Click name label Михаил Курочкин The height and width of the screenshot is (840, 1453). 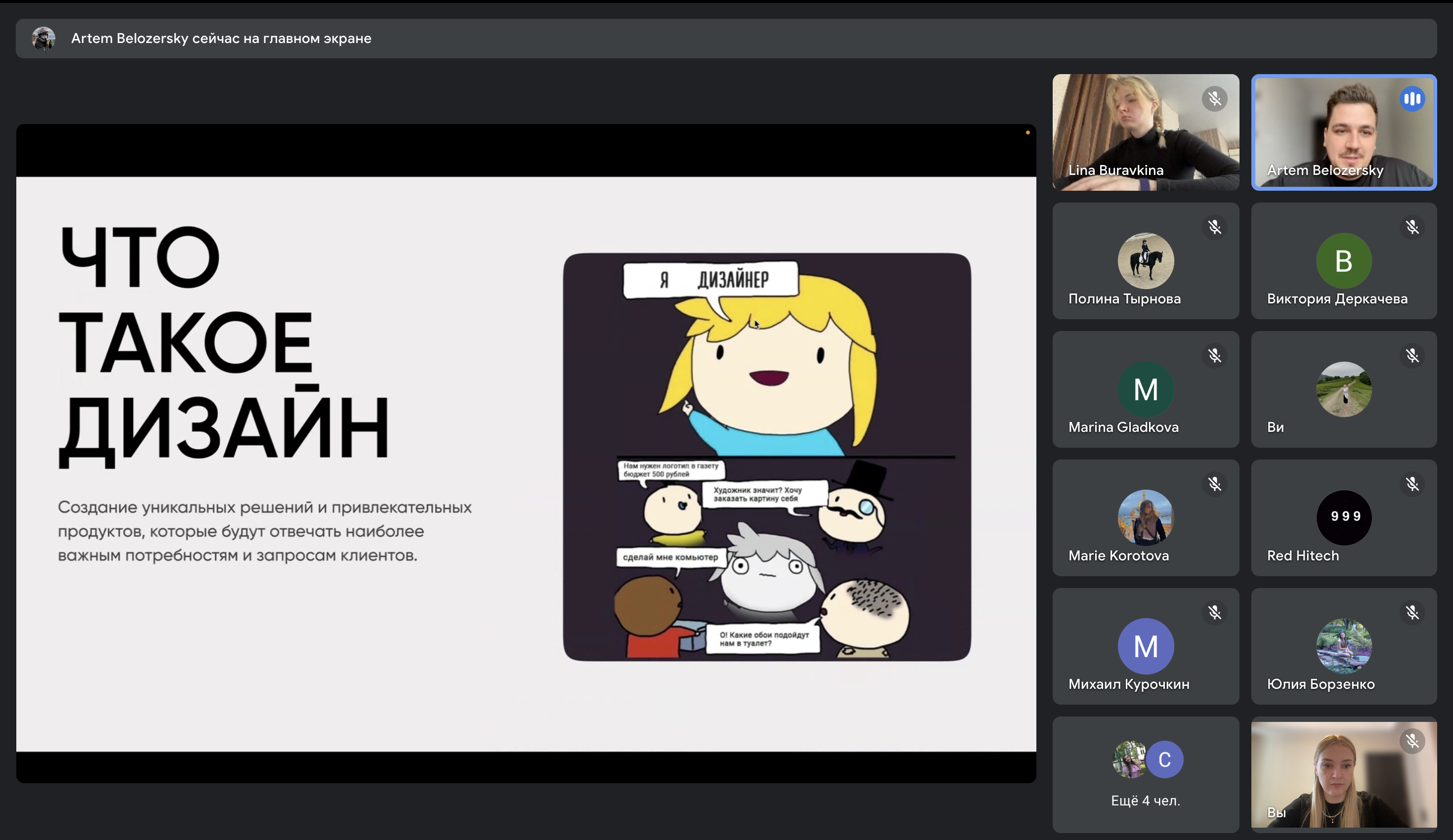point(1128,684)
